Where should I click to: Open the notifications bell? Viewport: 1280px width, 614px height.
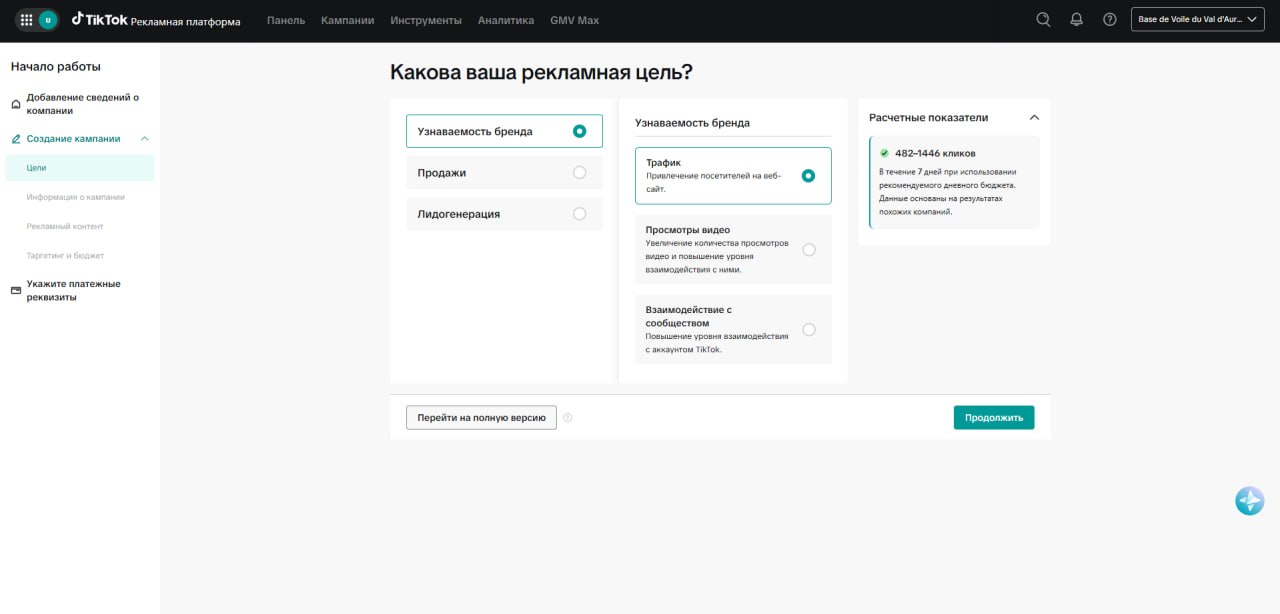1076,19
